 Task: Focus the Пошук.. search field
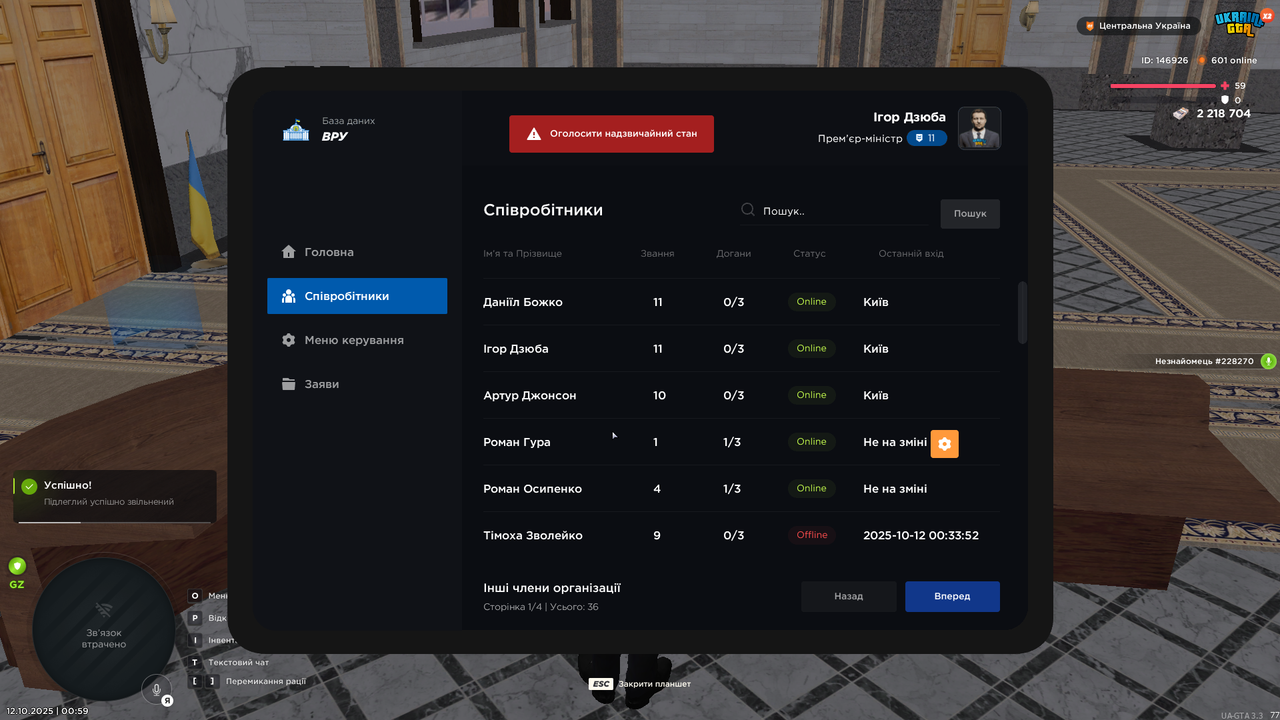point(835,211)
